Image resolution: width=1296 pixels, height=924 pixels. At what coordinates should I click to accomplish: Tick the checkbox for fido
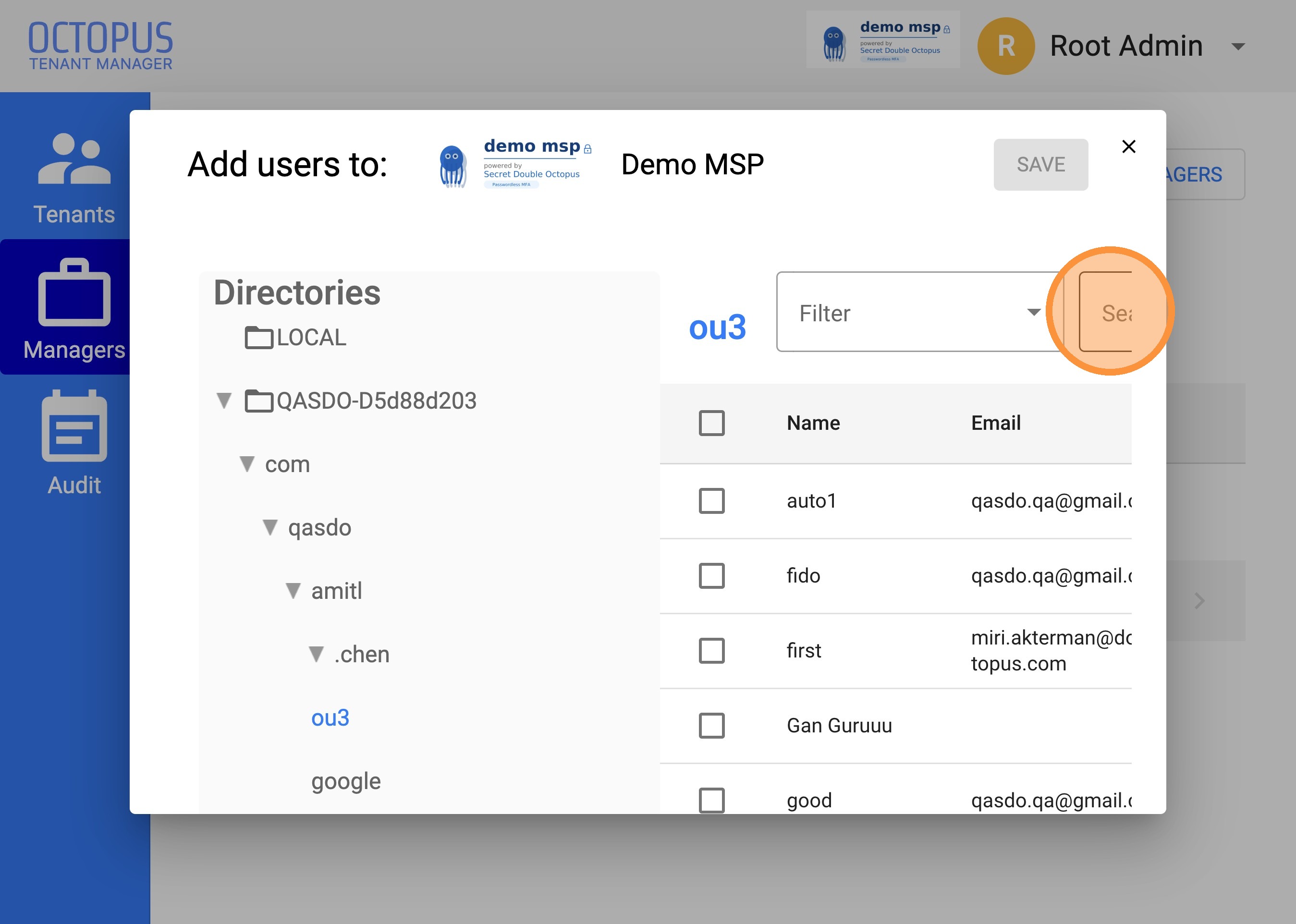click(712, 576)
